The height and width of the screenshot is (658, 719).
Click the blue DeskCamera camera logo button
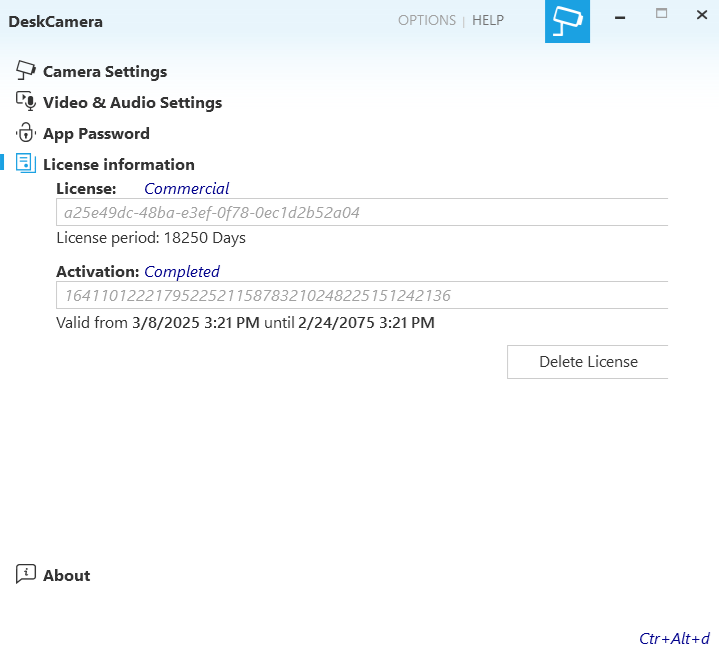[x=567, y=22]
